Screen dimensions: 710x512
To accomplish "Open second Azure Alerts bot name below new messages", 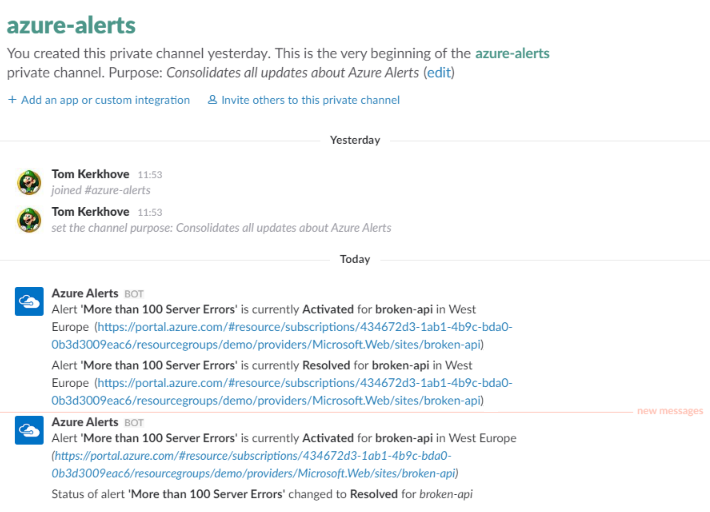I will (85, 422).
